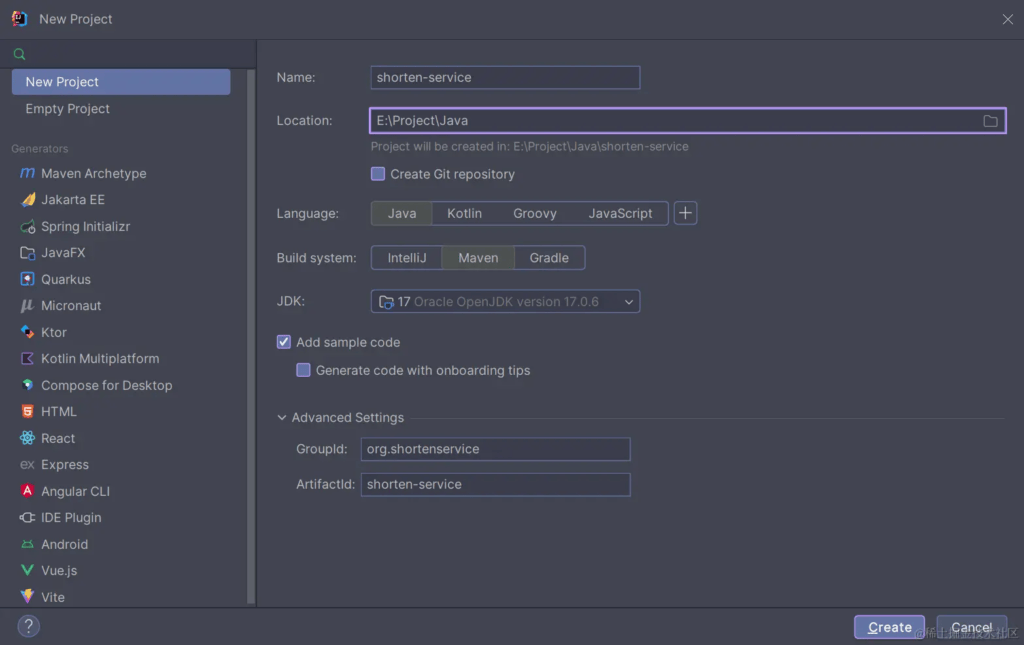Select the Quarkus generator icon

pyautogui.click(x=27, y=280)
